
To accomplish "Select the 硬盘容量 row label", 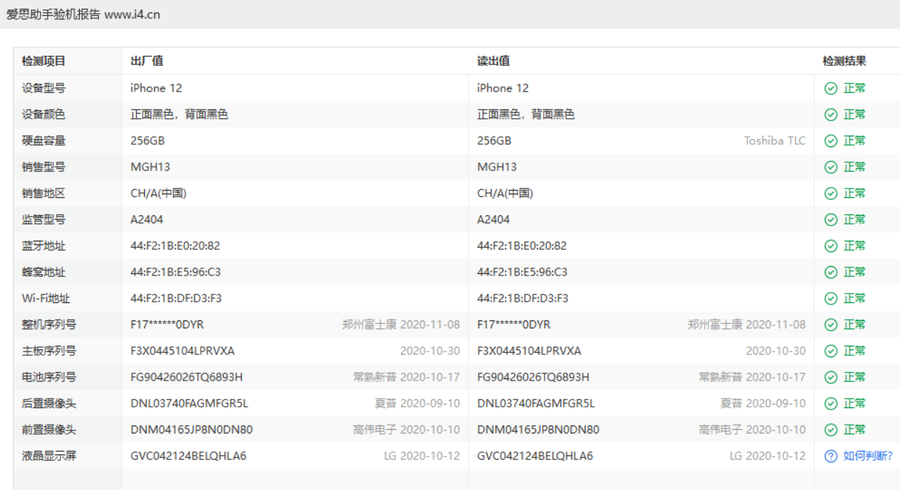I will tap(44, 141).
